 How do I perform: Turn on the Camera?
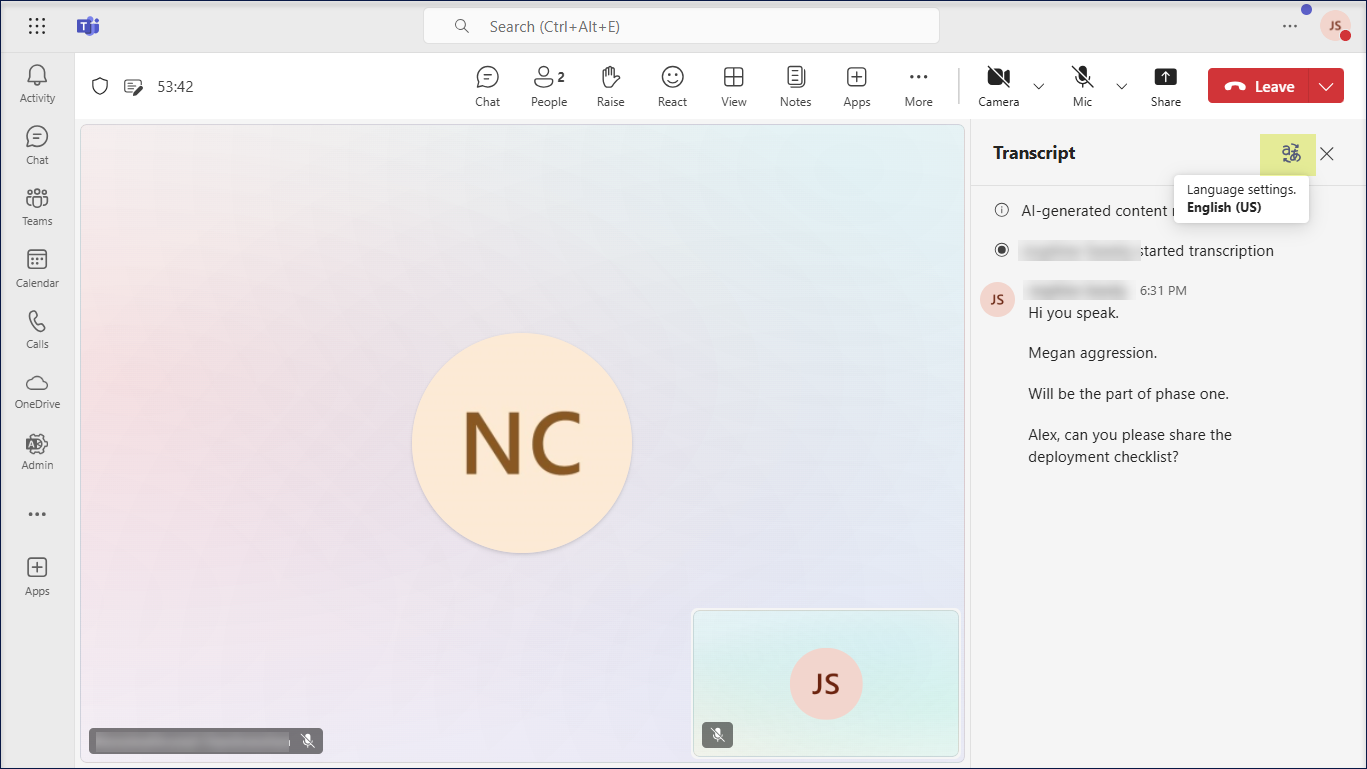(998, 86)
